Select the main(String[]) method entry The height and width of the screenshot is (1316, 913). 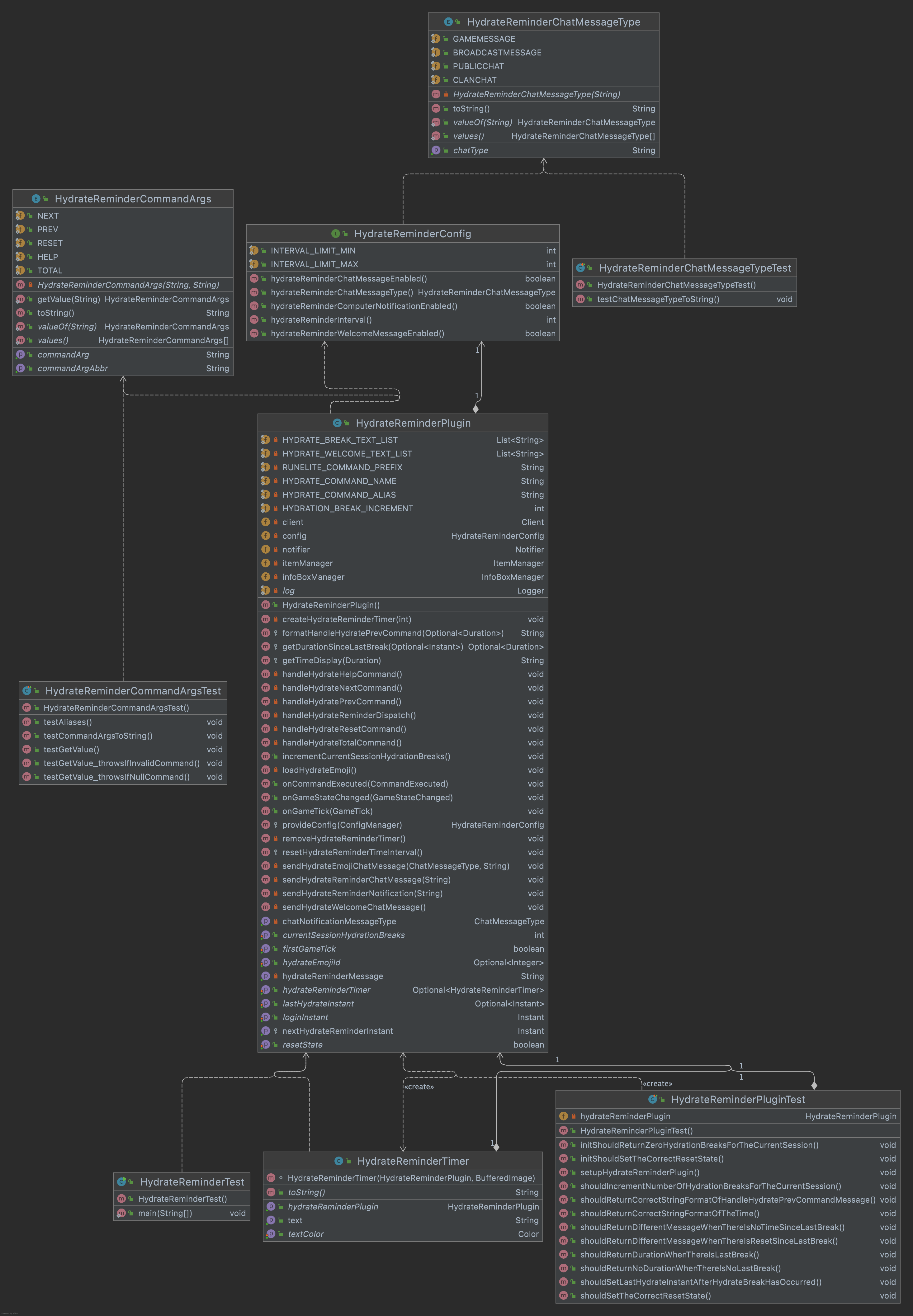click(165, 1213)
